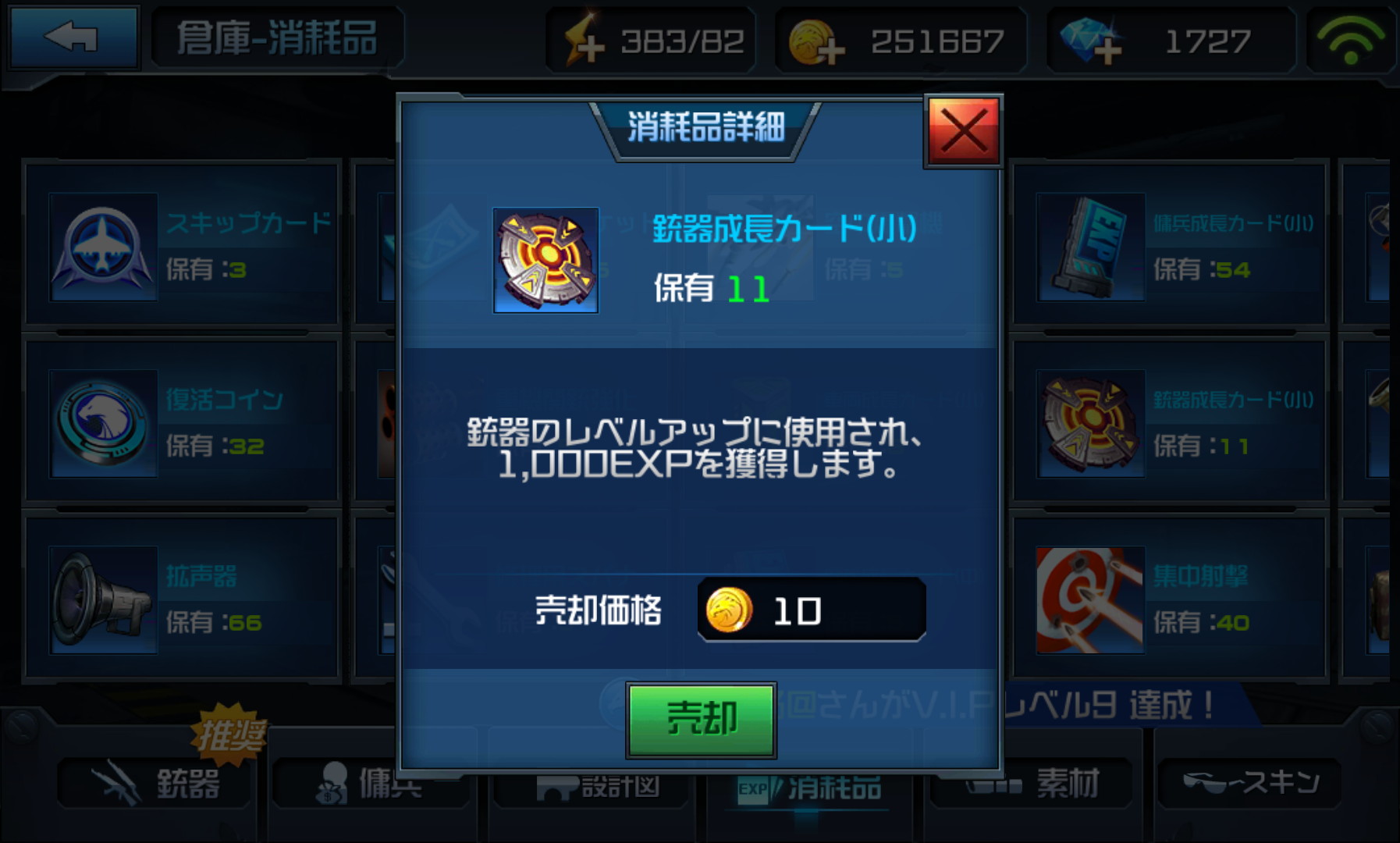Tap the item icon inside the detail dialog
1400x843 pixels.
pos(545,260)
